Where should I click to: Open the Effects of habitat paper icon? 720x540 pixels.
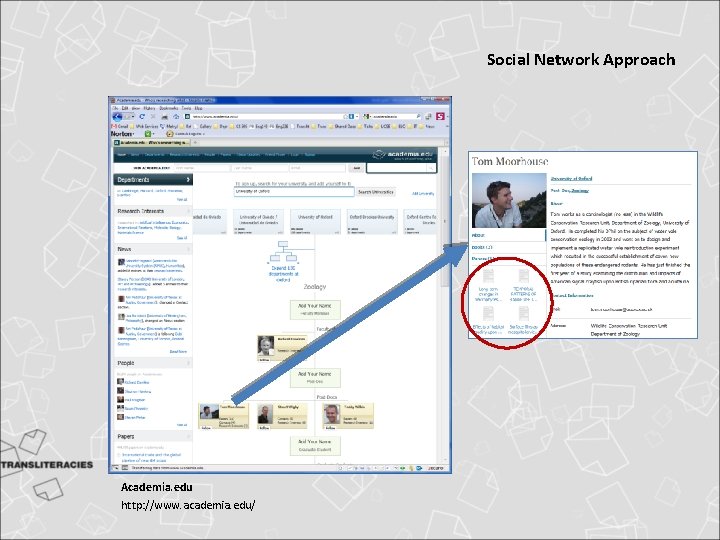coord(488,315)
